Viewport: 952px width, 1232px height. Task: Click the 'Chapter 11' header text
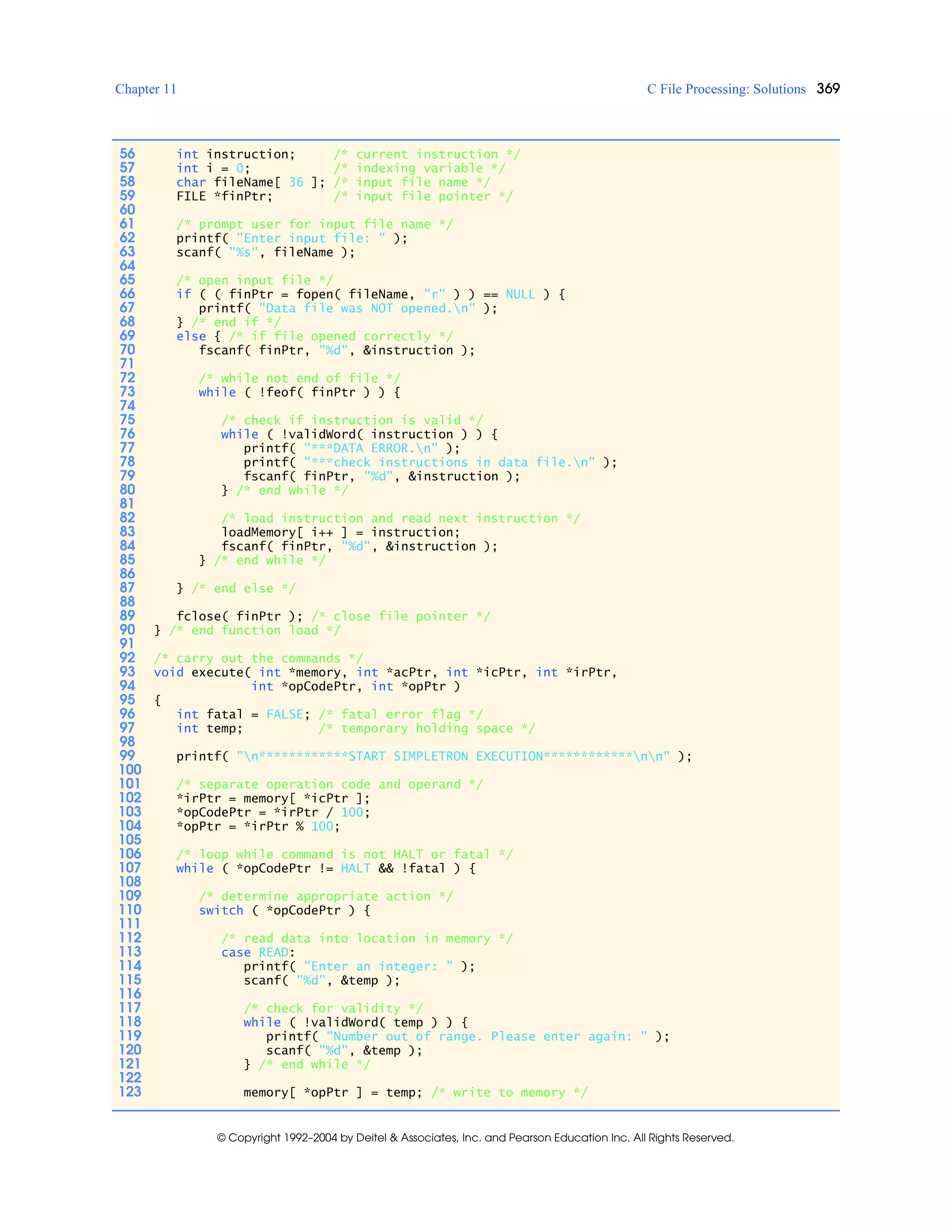145,89
